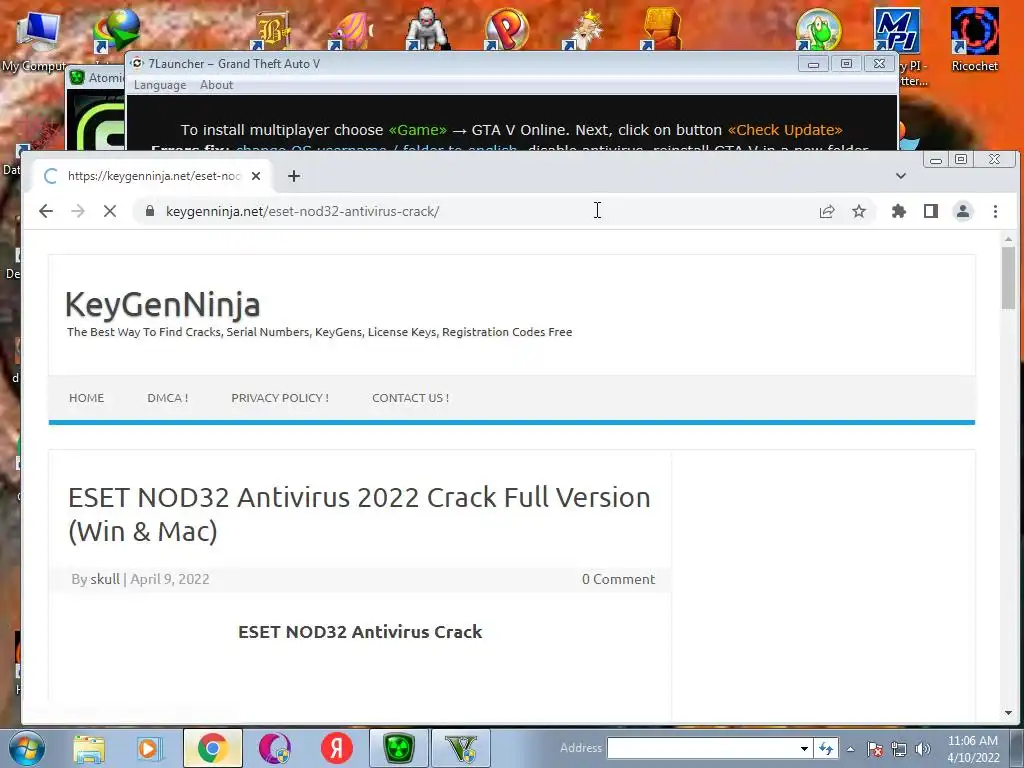Image resolution: width=1024 pixels, height=768 pixels.
Task: Open the golden B book desktop shortcut
Action: 270,30
